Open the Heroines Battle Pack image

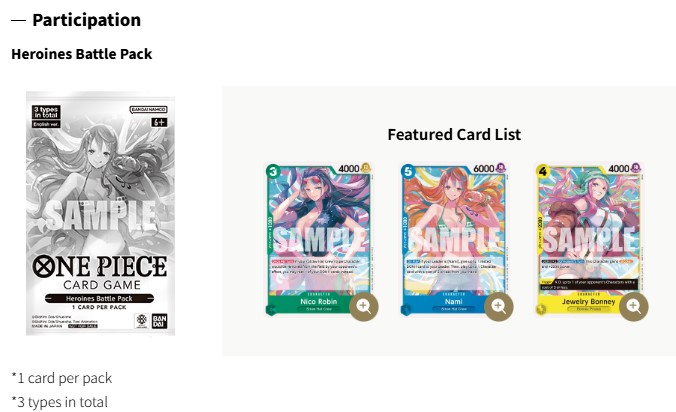[x=101, y=214]
